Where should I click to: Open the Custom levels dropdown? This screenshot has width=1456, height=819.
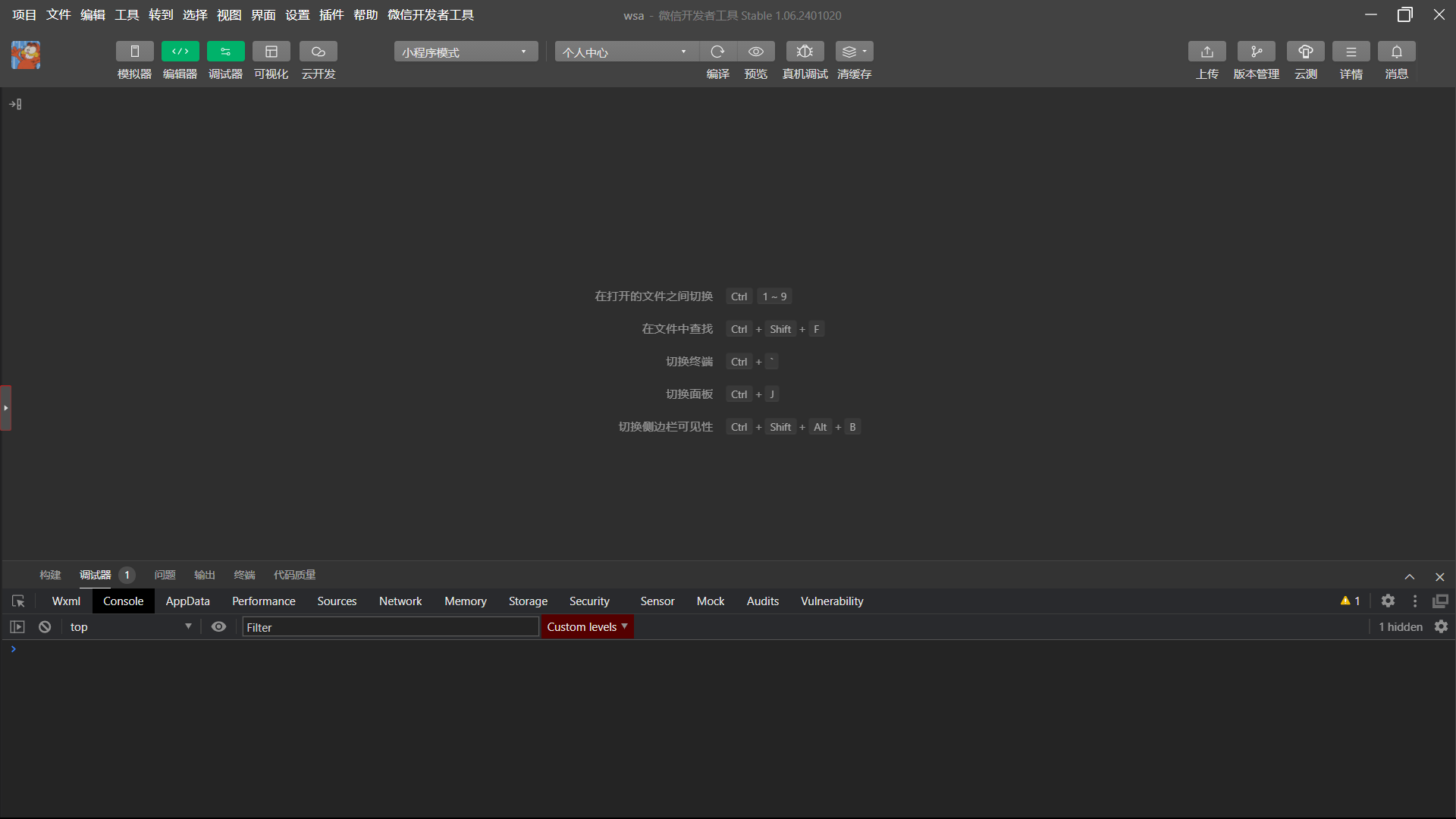point(587,627)
